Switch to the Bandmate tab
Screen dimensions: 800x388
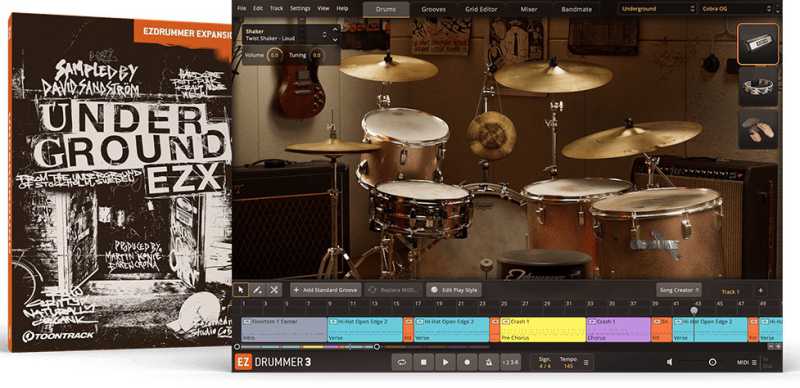pyautogui.click(x=577, y=9)
